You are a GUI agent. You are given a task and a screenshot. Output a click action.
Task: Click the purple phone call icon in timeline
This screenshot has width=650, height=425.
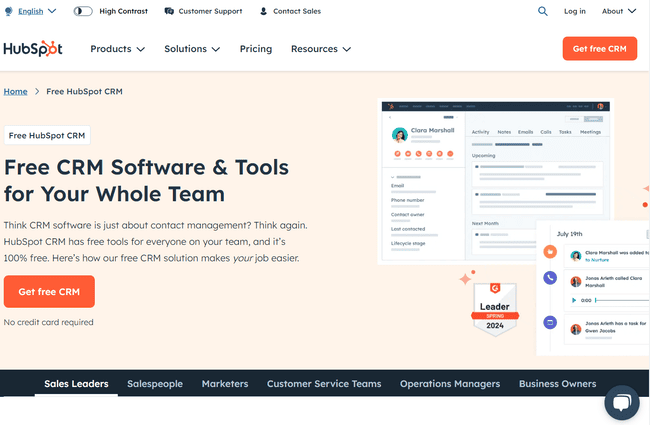tap(550, 278)
